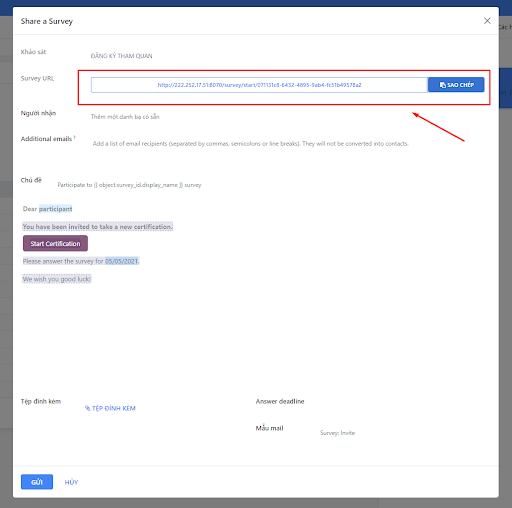Click the Người nhận recipients field

point(287,117)
